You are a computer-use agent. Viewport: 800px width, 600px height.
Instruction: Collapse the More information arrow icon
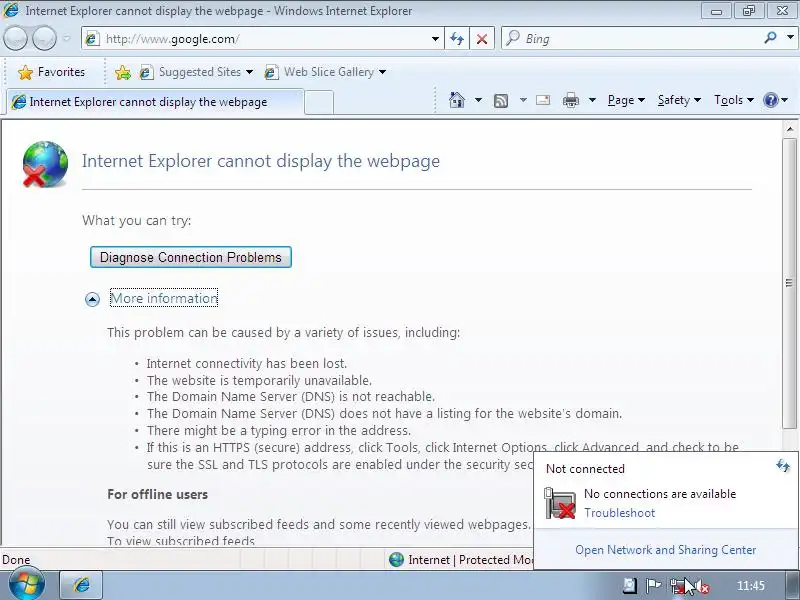(92, 299)
